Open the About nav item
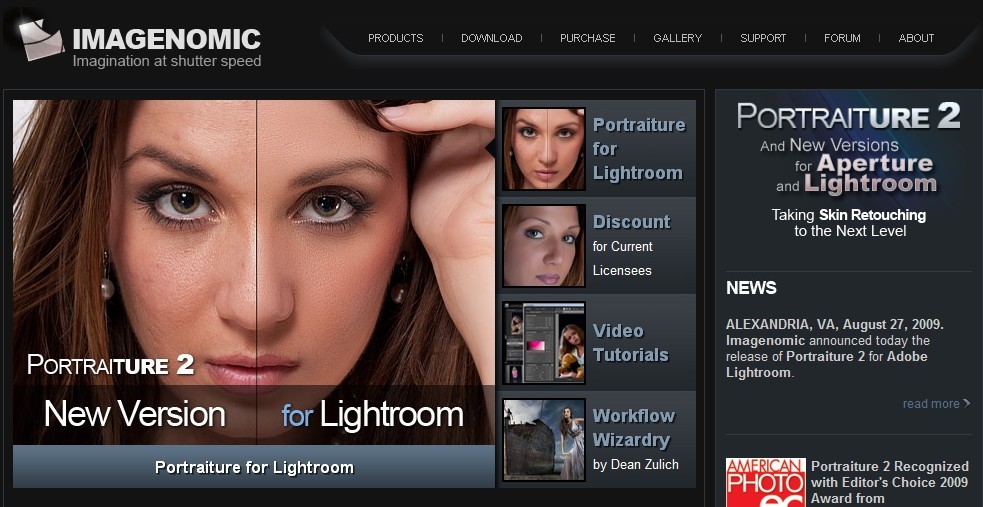Screen dimensions: 983x507 tap(916, 38)
